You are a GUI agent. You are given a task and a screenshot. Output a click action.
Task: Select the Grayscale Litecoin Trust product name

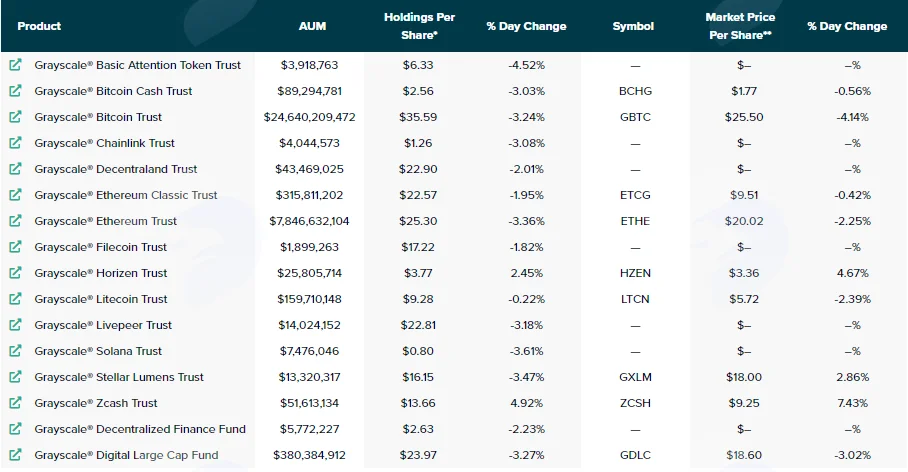tap(101, 299)
